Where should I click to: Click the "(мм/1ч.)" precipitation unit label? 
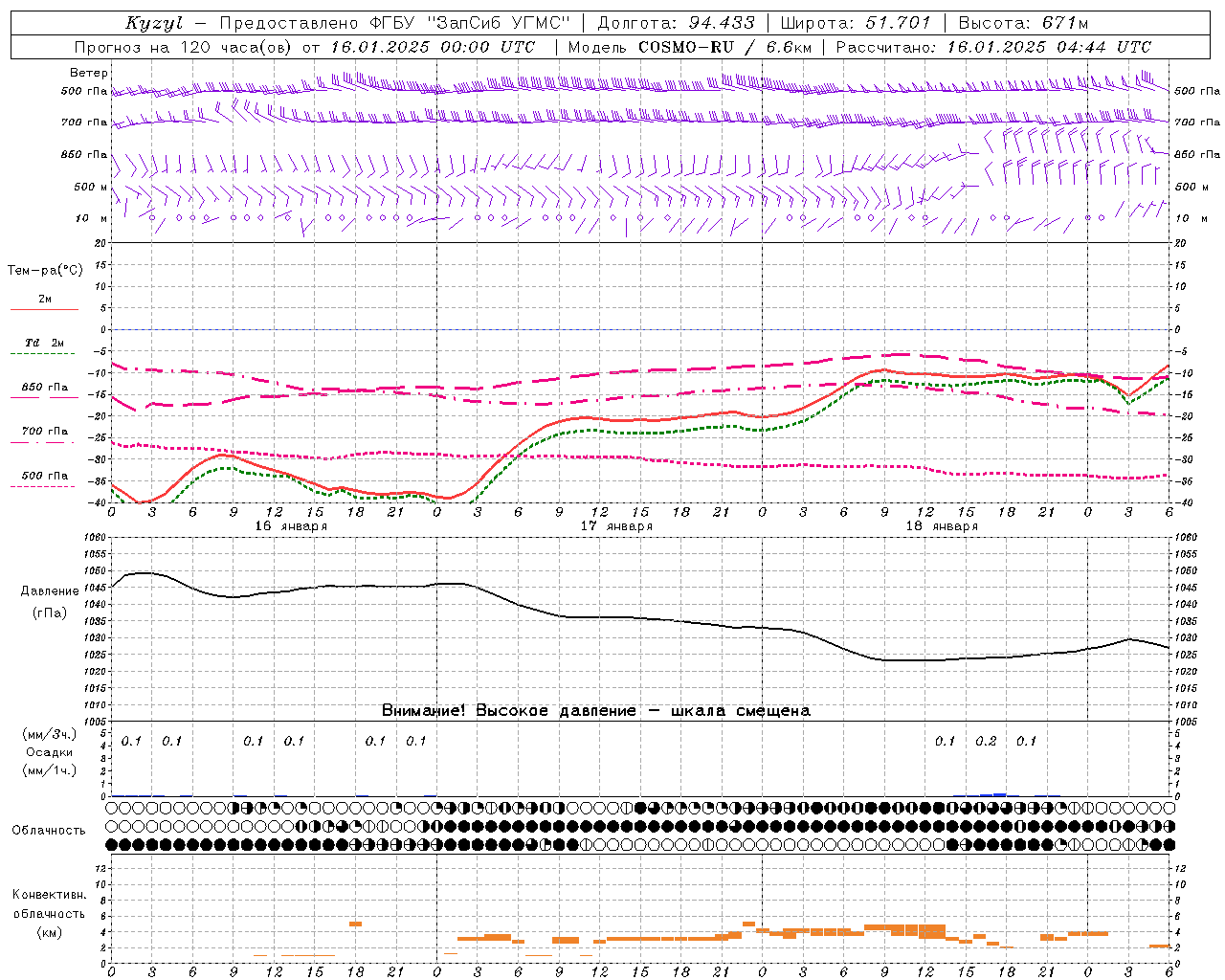pyautogui.click(x=49, y=770)
